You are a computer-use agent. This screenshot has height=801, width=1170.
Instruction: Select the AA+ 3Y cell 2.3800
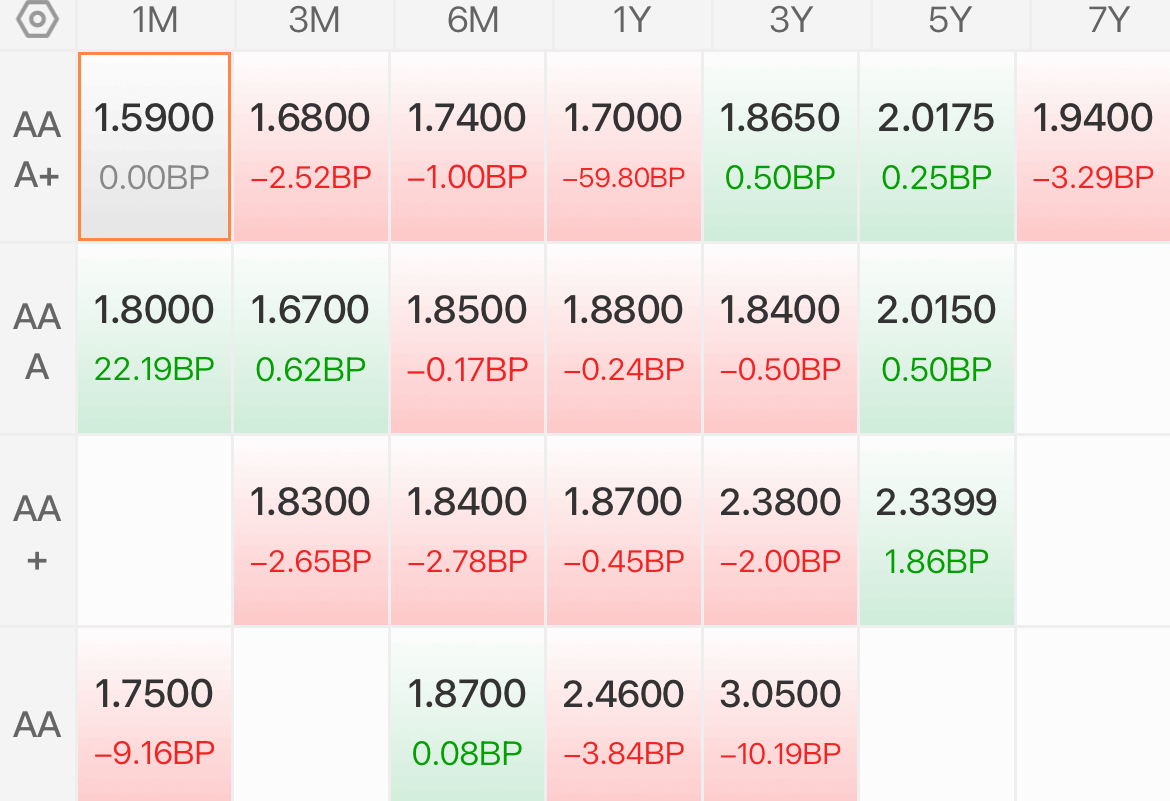point(780,531)
